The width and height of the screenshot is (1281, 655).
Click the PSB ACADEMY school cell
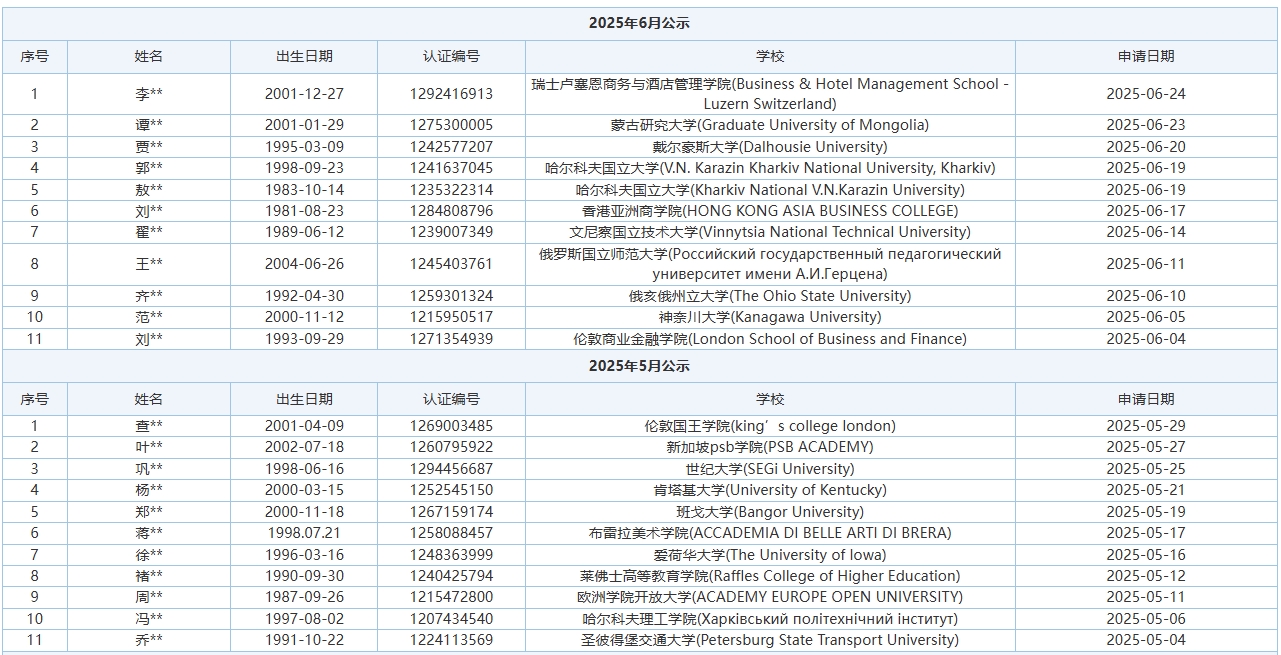tap(770, 447)
